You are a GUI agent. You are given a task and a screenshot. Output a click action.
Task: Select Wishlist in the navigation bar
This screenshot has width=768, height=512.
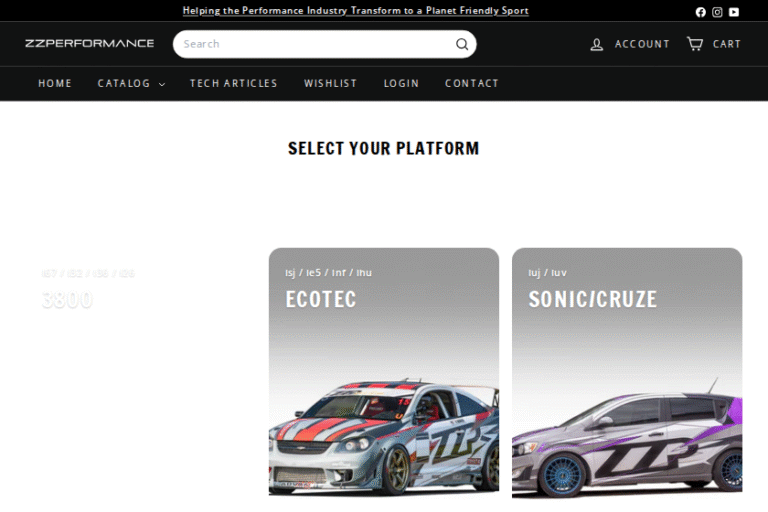click(330, 83)
